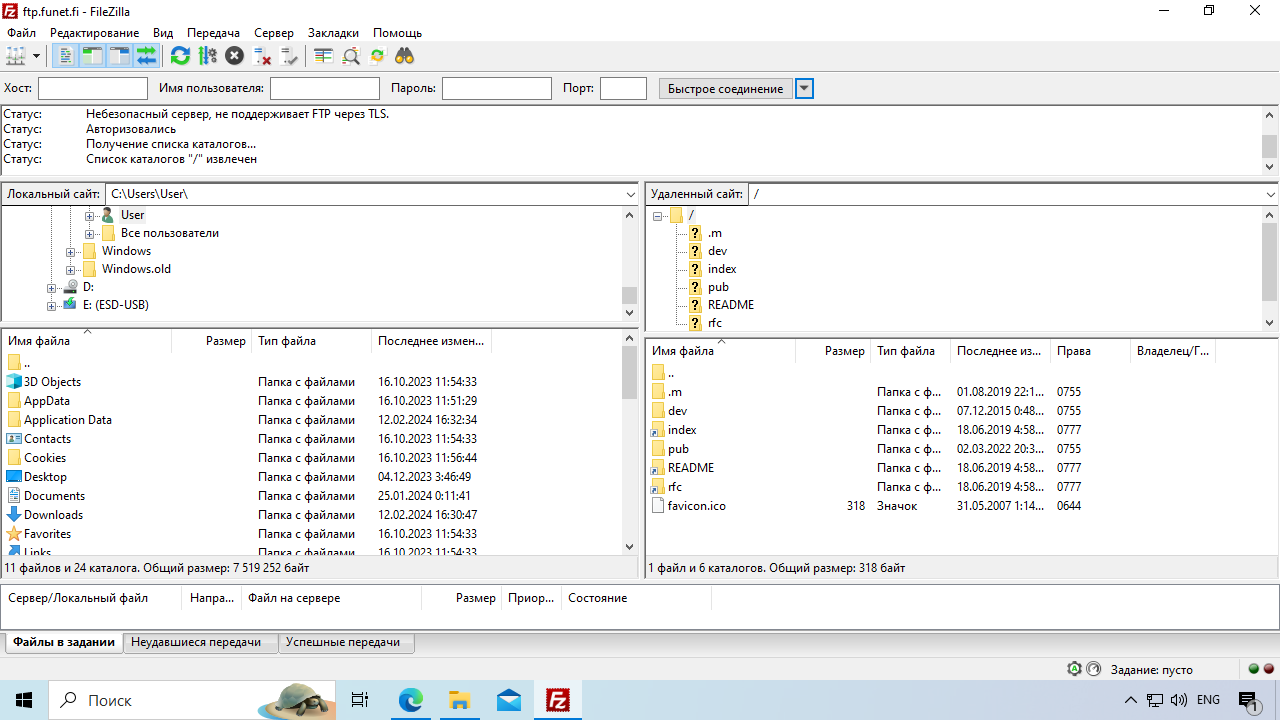The width and height of the screenshot is (1280, 720).
Task: Open Site Manager dropdown arrow
Action: (x=37, y=56)
